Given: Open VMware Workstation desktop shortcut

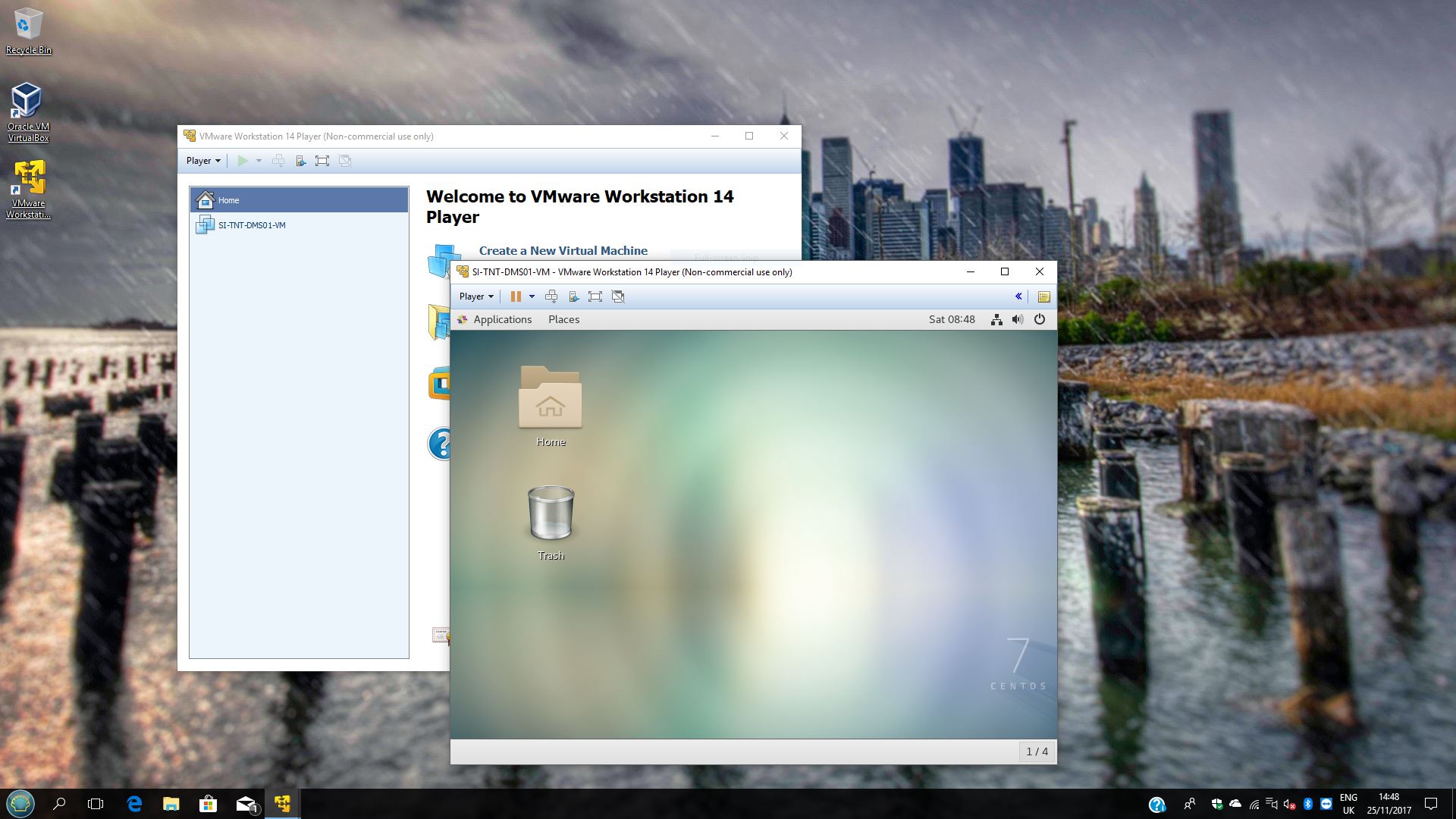Looking at the screenshot, I should pyautogui.click(x=28, y=190).
